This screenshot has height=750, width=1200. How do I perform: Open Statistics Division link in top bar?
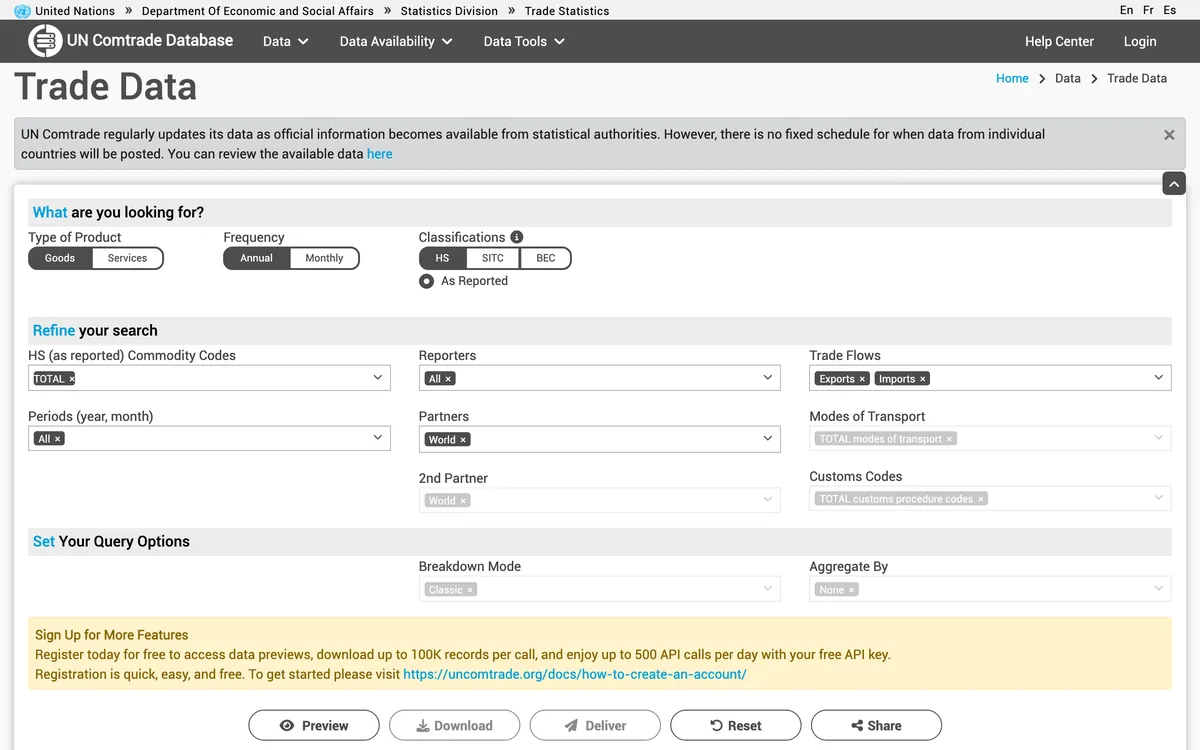pyautogui.click(x=449, y=11)
